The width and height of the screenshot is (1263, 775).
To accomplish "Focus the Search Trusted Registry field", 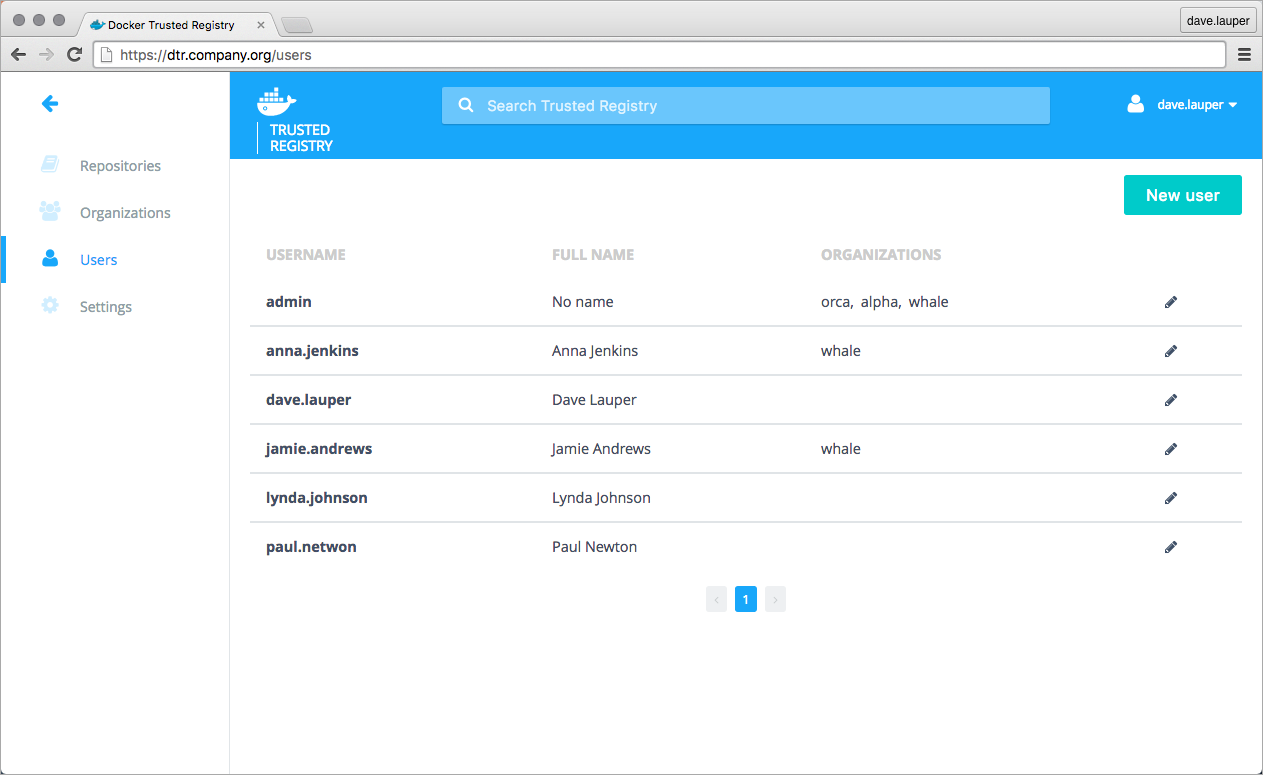I will 745,106.
